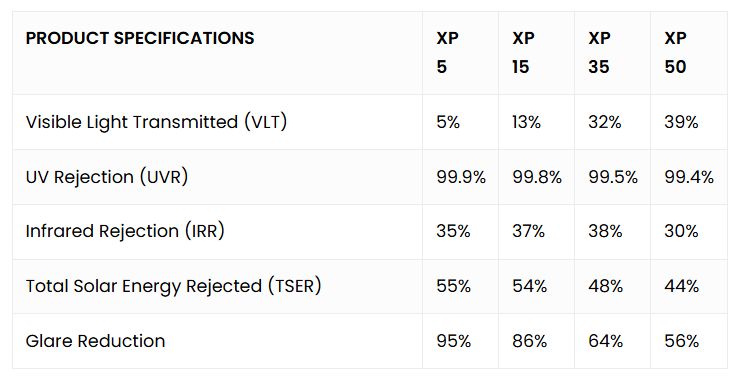Viewport: 741px width, 380px height.
Task: Select the XP 50 column header
Action: [x=675, y=52]
